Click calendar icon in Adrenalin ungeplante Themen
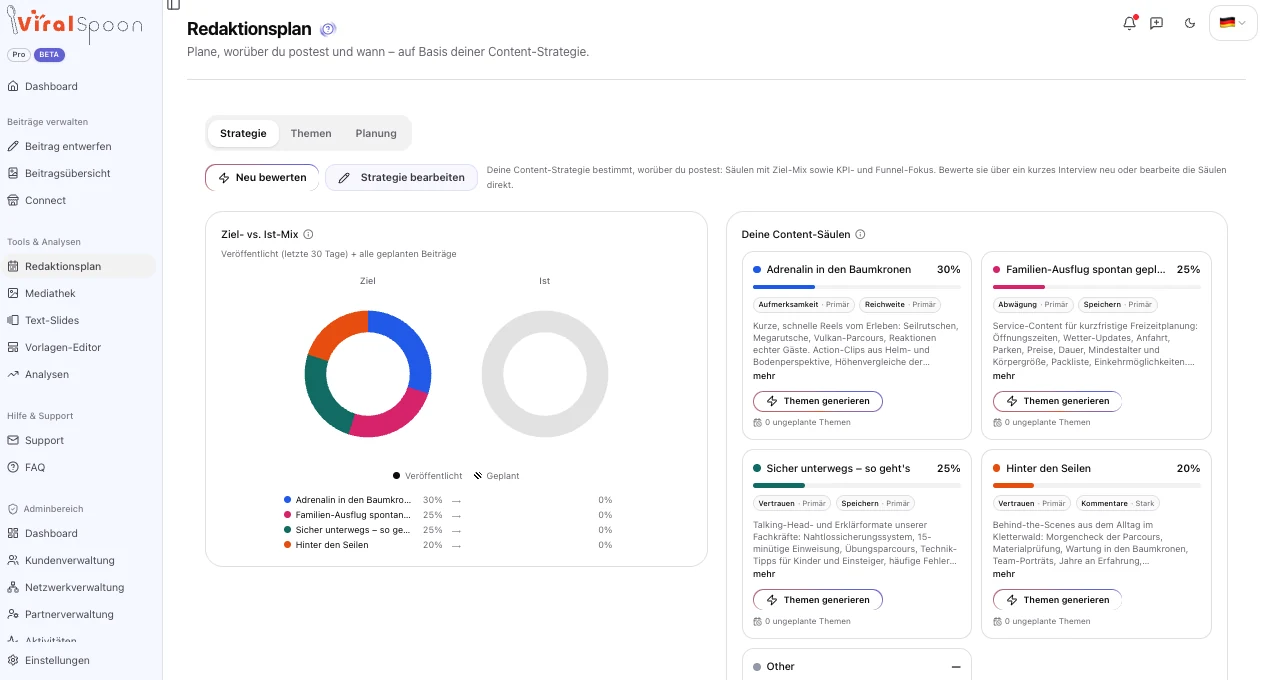The width and height of the screenshot is (1265, 680). 757,422
